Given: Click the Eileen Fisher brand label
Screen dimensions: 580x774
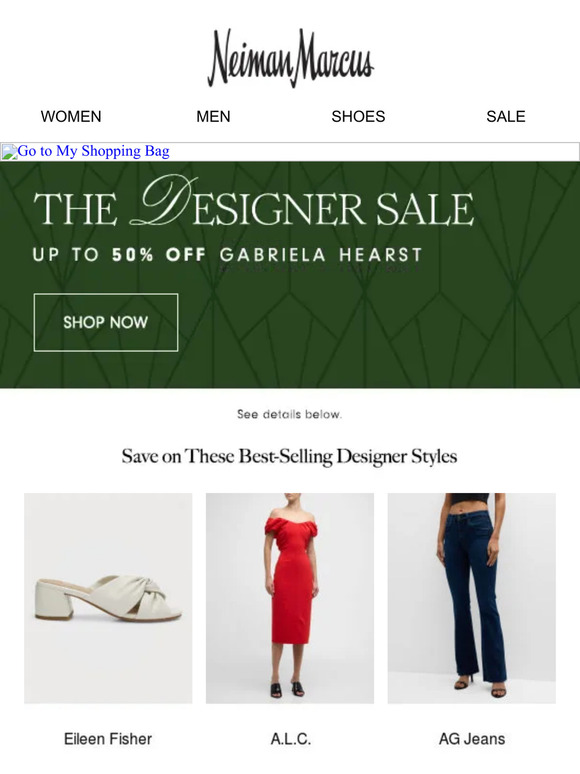Looking at the screenshot, I should [x=108, y=739].
